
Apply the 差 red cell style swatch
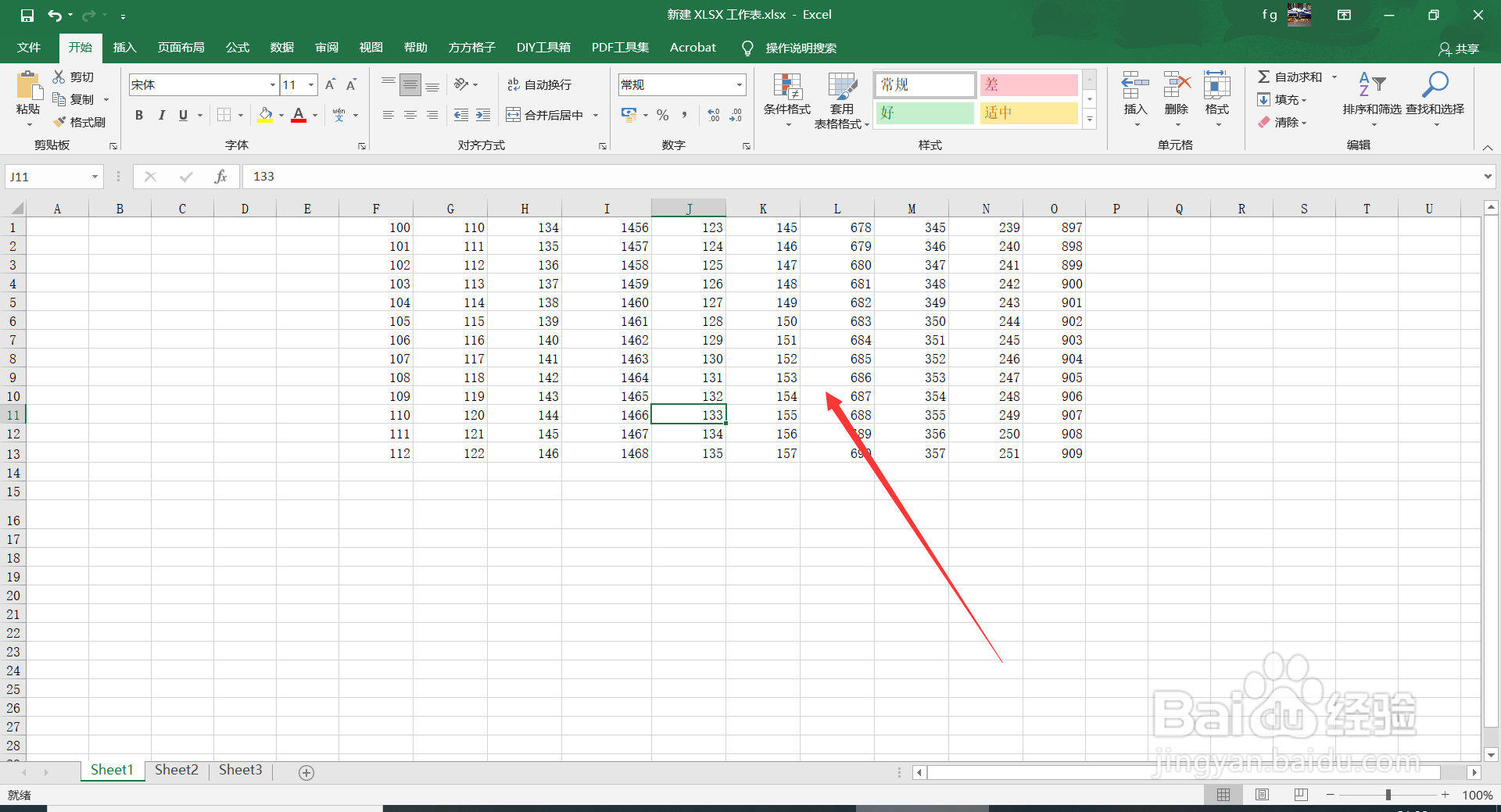pyautogui.click(x=1029, y=84)
